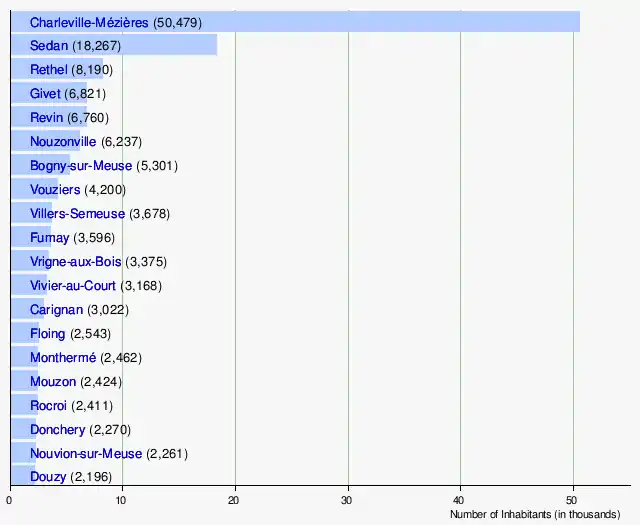This screenshot has width=640, height=525.
Task: Follow the Carignan link
Action: tap(56, 310)
